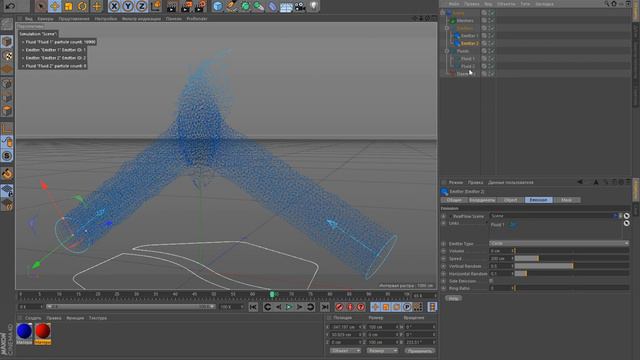Jump to the start of the timeline
The height and width of the screenshot is (360, 640).
coord(253,307)
